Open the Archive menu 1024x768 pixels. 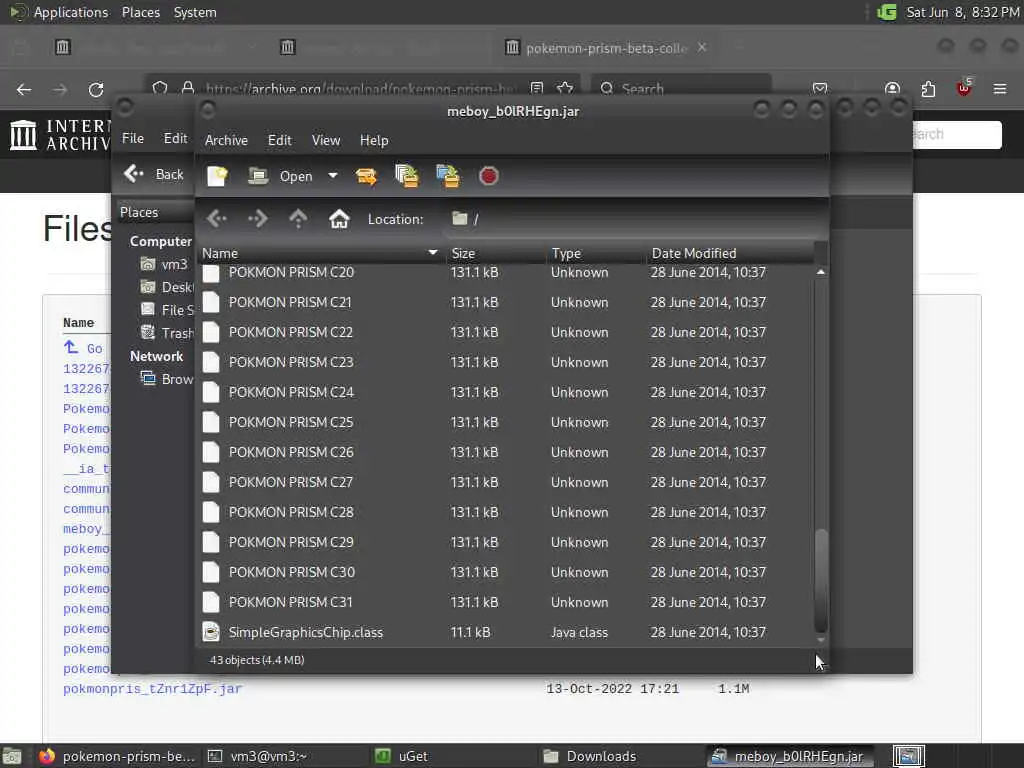(x=227, y=140)
